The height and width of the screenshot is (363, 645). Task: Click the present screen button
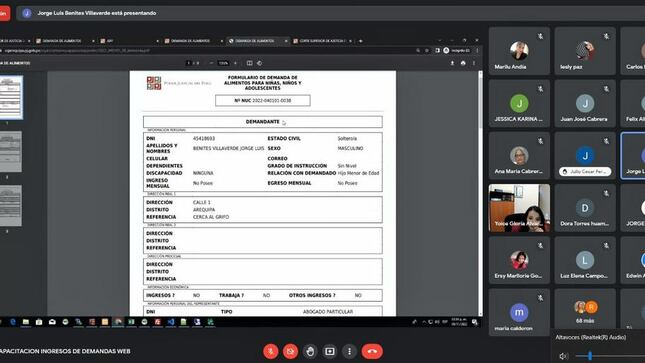[x=329, y=351]
